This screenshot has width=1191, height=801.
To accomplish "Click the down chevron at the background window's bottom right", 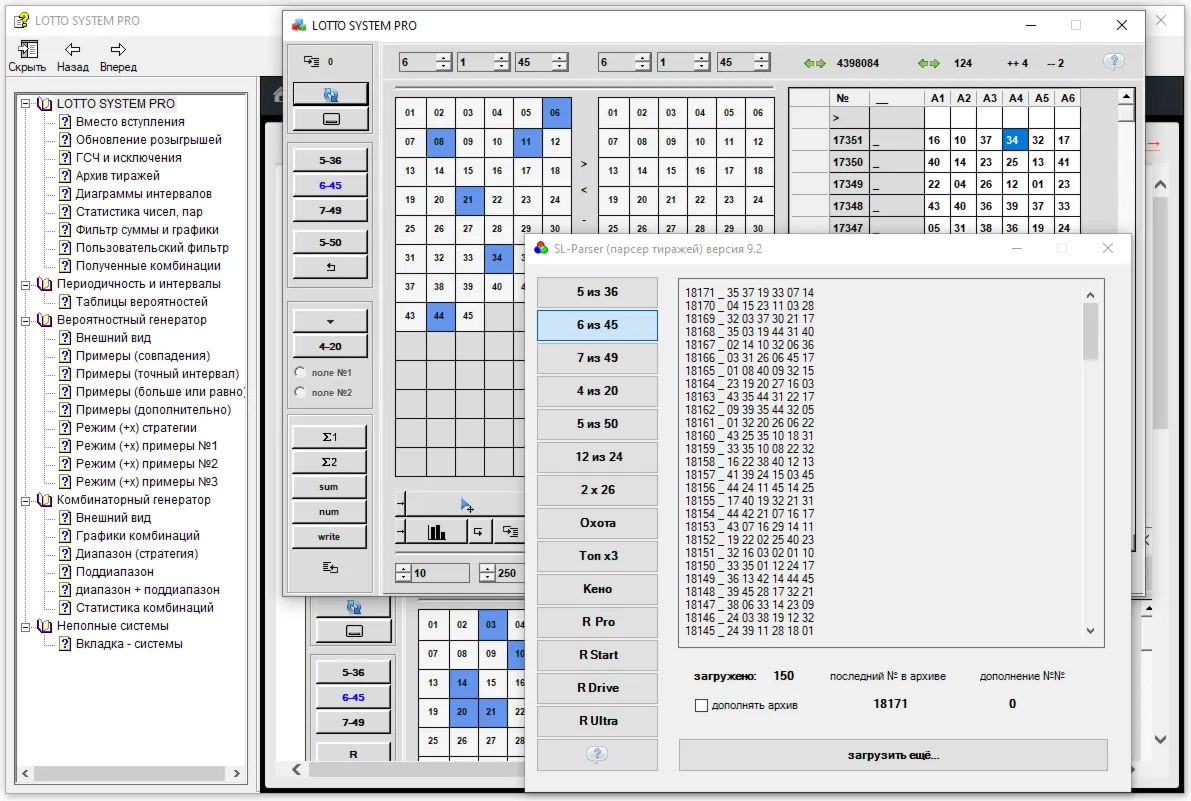I will [x=1160, y=739].
